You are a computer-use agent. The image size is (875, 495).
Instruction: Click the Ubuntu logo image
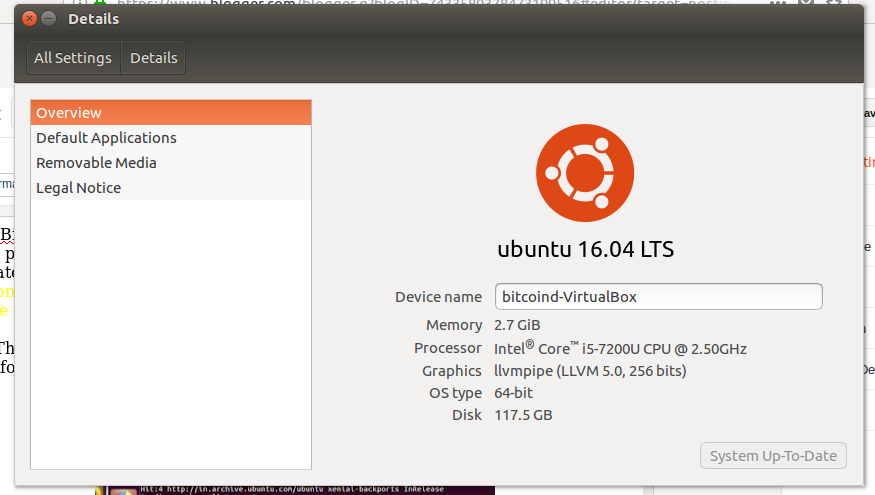click(585, 173)
